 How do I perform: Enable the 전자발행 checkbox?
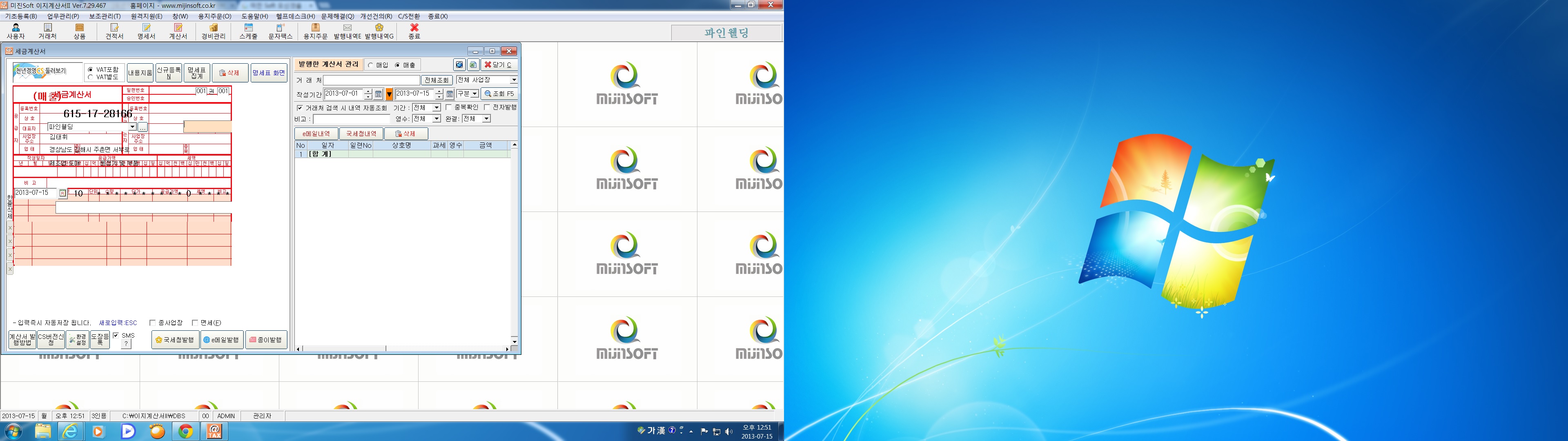[487, 107]
